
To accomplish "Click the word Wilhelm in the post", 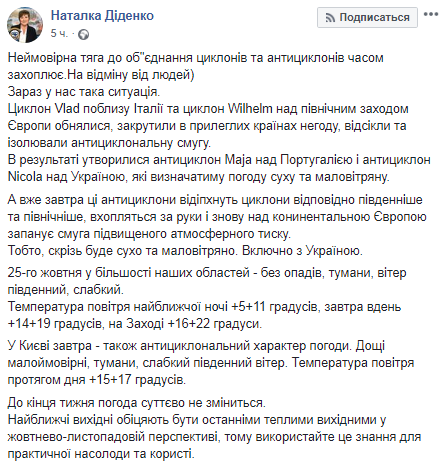I will point(250,109).
